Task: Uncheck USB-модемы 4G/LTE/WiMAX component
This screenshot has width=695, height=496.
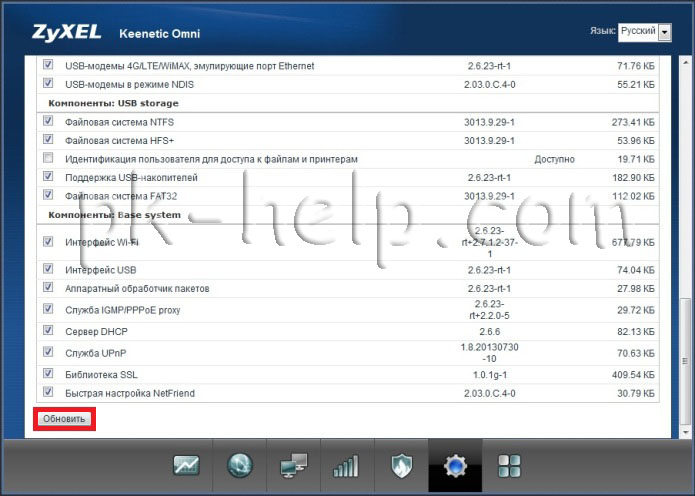Action: (x=48, y=65)
